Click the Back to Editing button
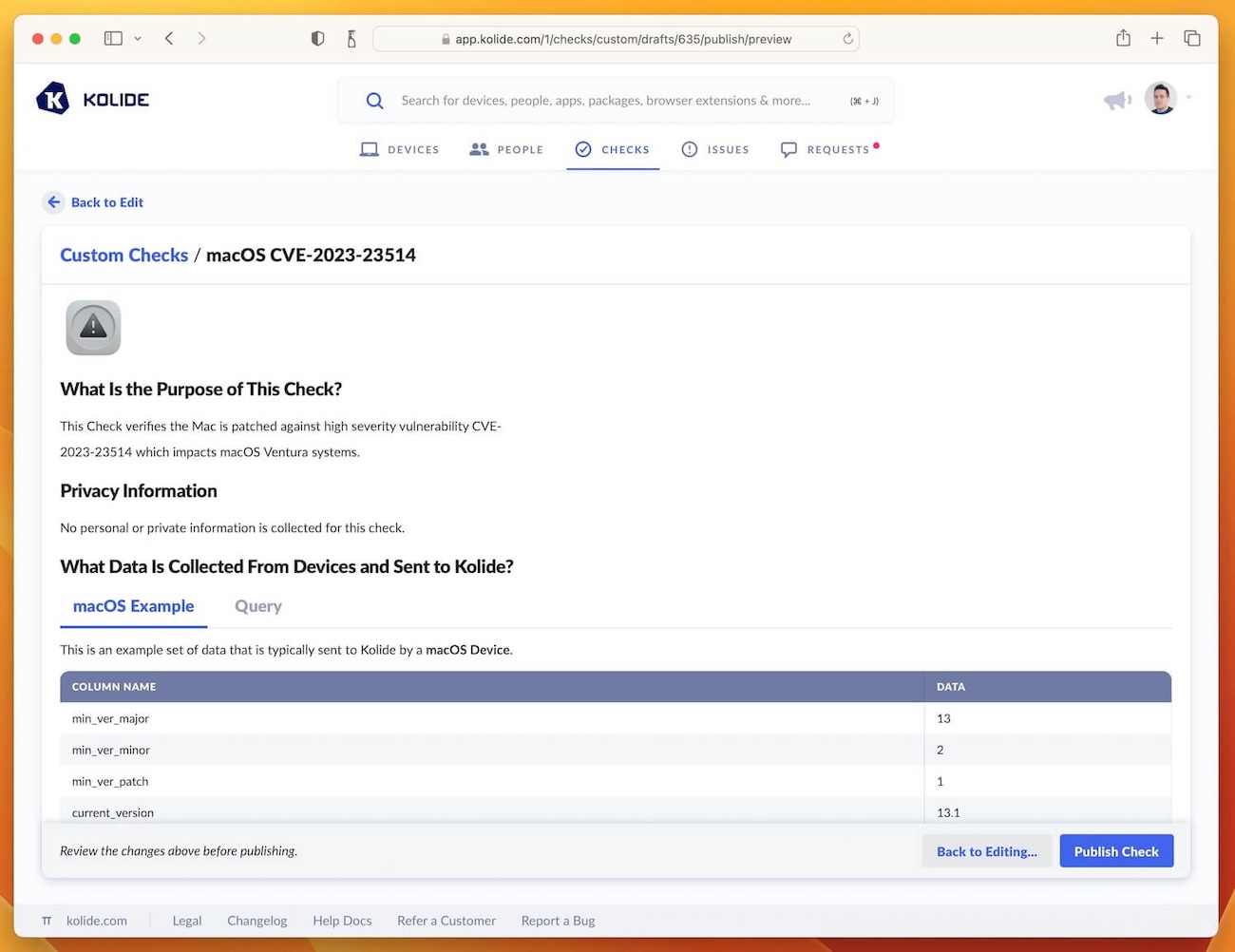 tap(986, 850)
